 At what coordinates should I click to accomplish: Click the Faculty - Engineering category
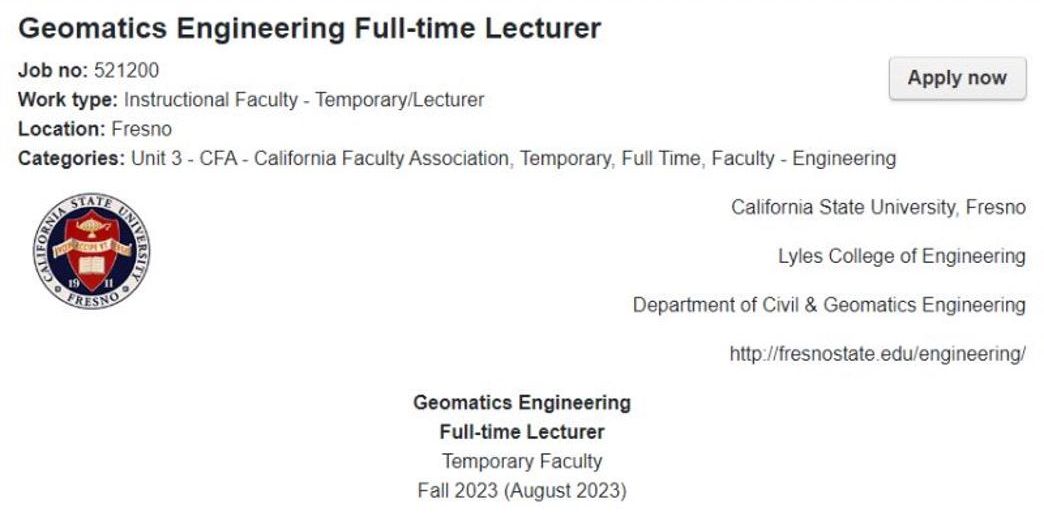tap(804, 159)
